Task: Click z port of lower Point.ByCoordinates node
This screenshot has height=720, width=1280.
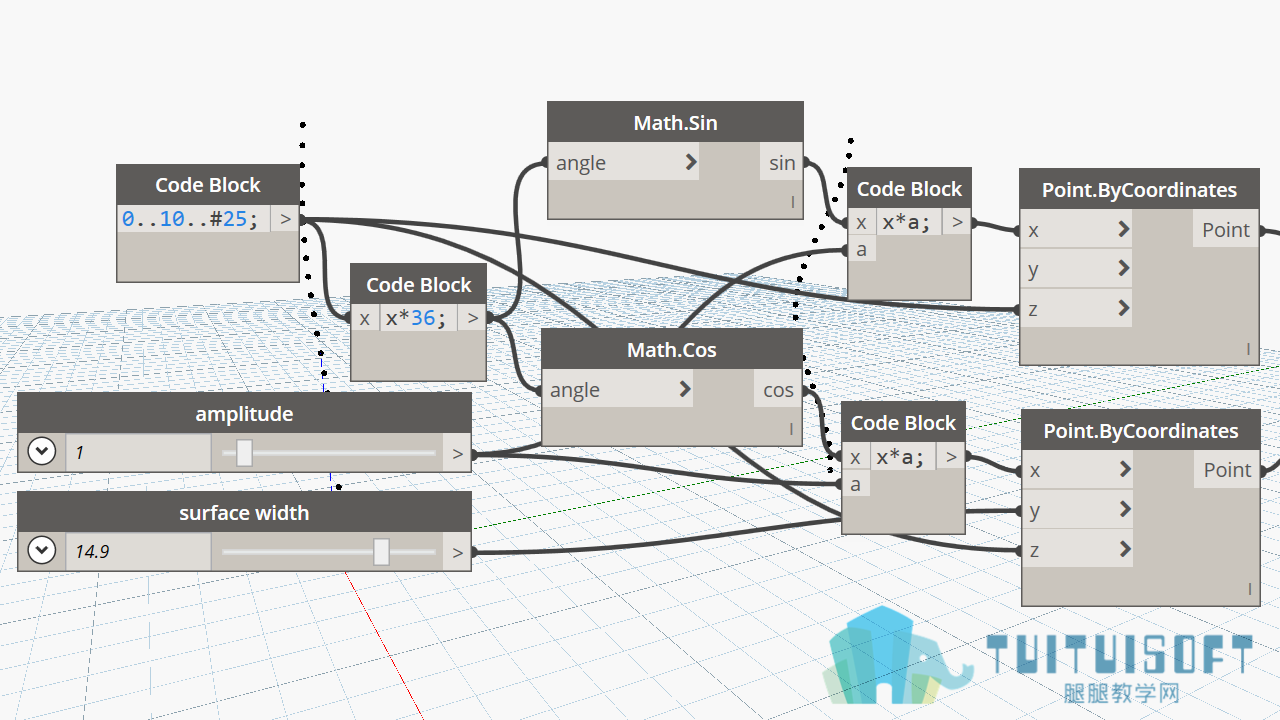Action: pyautogui.click(x=1078, y=549)
